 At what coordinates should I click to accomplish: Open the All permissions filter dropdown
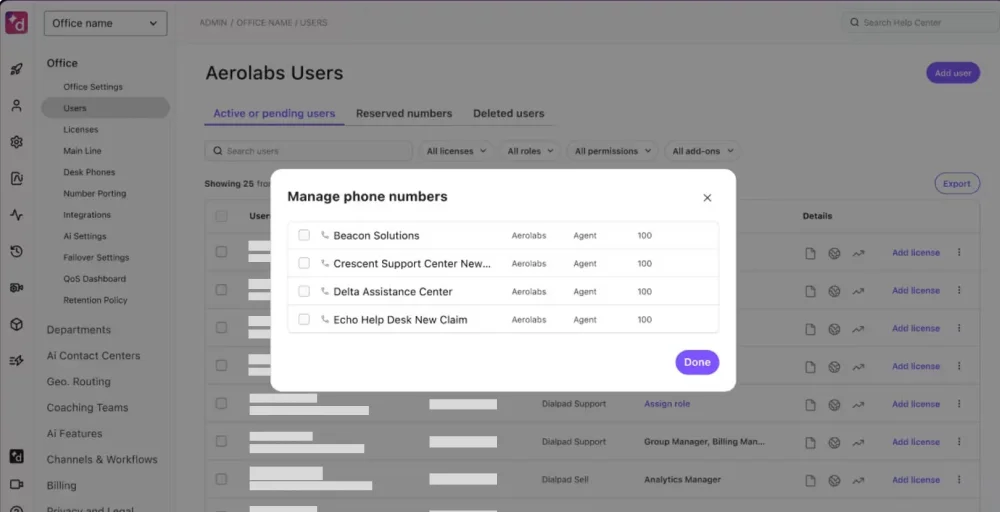[612, 151]
